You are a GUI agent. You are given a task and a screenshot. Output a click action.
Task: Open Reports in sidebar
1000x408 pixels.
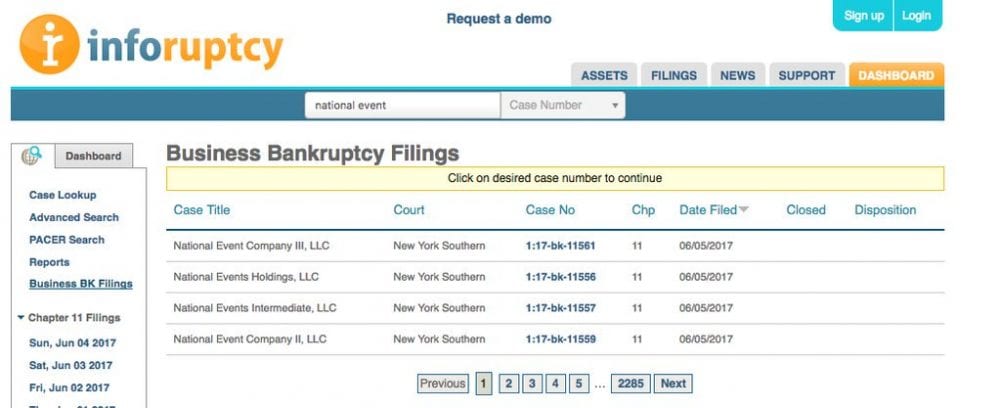pyautogui.click(x=49, y=262)
